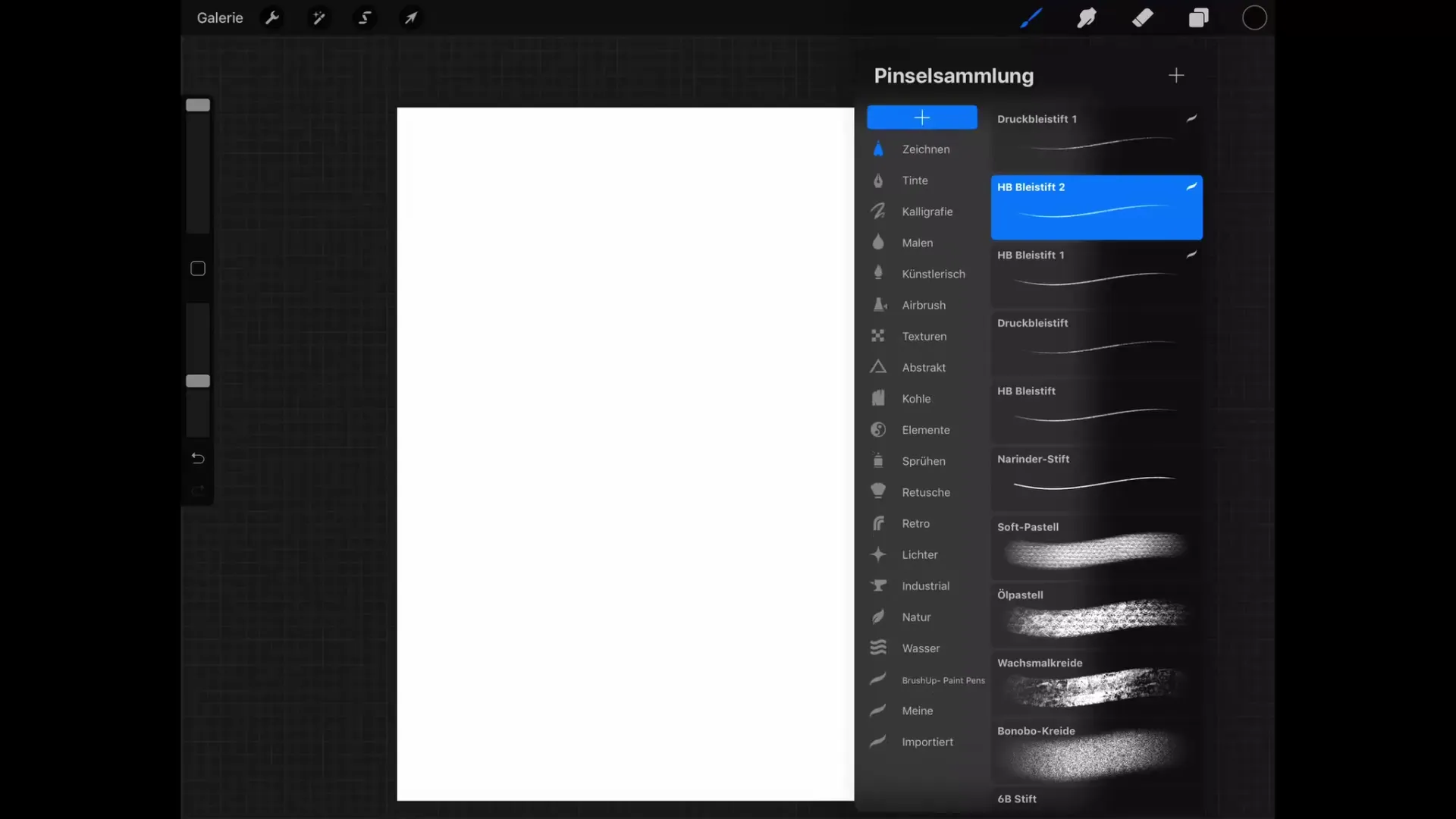Select the Brush tool in top bar
The width and height of the screenshot is (1456, 819).
1031,17
